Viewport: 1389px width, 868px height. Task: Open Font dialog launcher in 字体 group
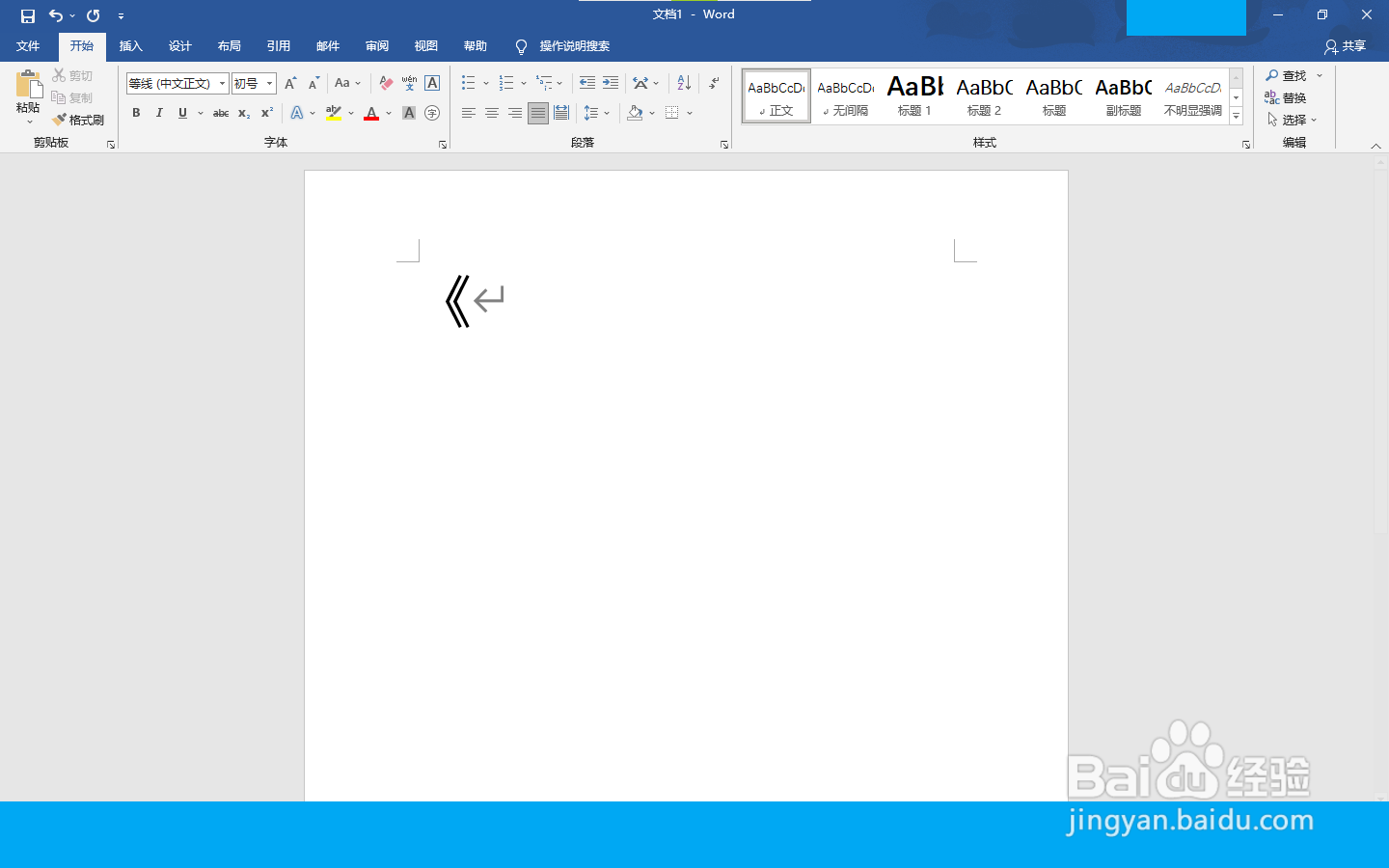(443, 145)
